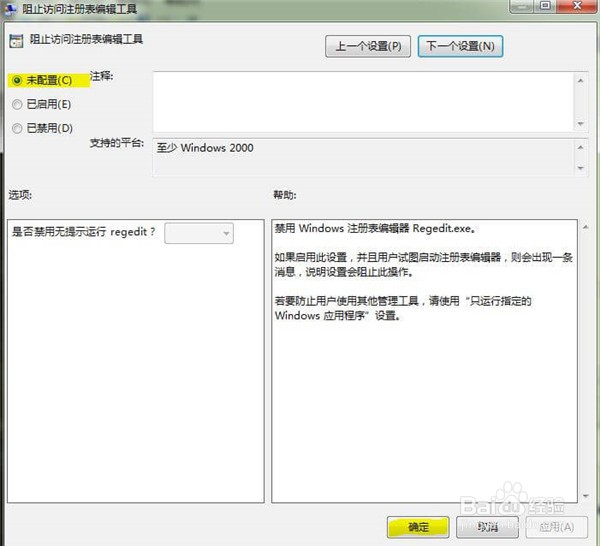Click up arrow of help pane scrollbar
This screenshot has width=600, height=546.
point(585,227)
